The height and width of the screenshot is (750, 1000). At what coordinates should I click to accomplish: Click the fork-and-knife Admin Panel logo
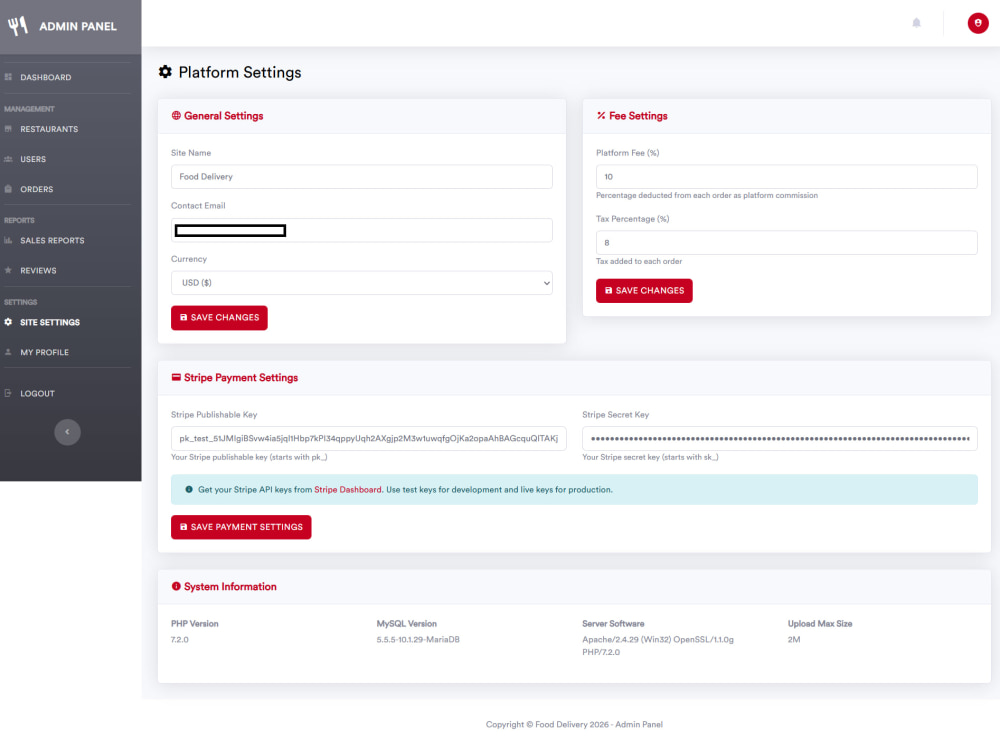[18, 26]
